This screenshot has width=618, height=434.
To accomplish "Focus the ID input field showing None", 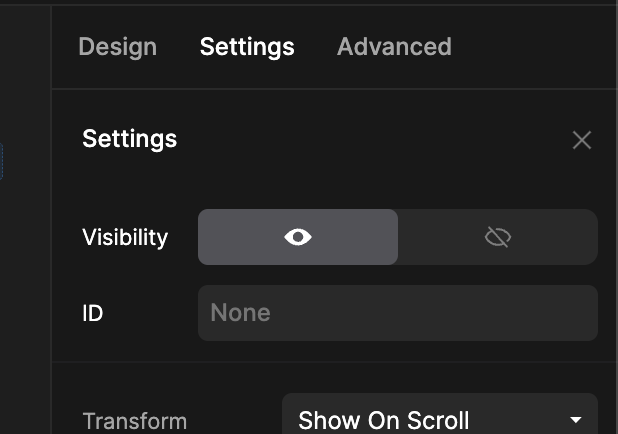I will pos(398,313).
